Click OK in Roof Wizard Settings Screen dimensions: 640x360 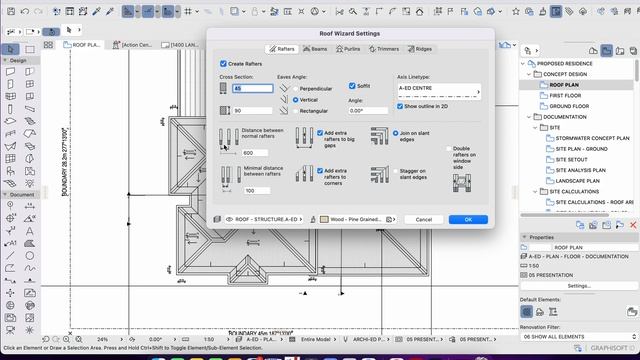(x=468, y=220)
